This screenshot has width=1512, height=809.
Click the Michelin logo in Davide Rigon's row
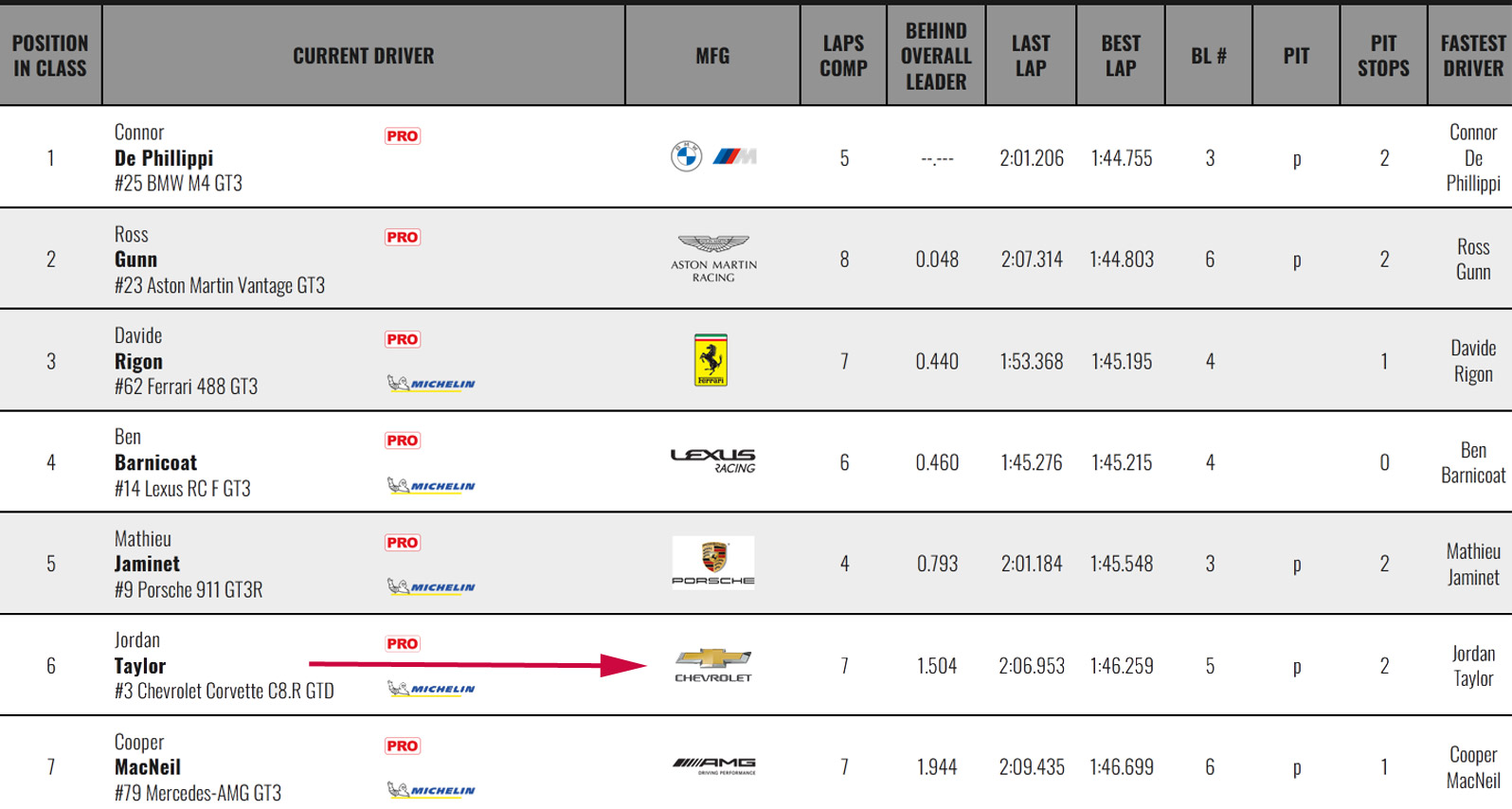tap(431, 384)
